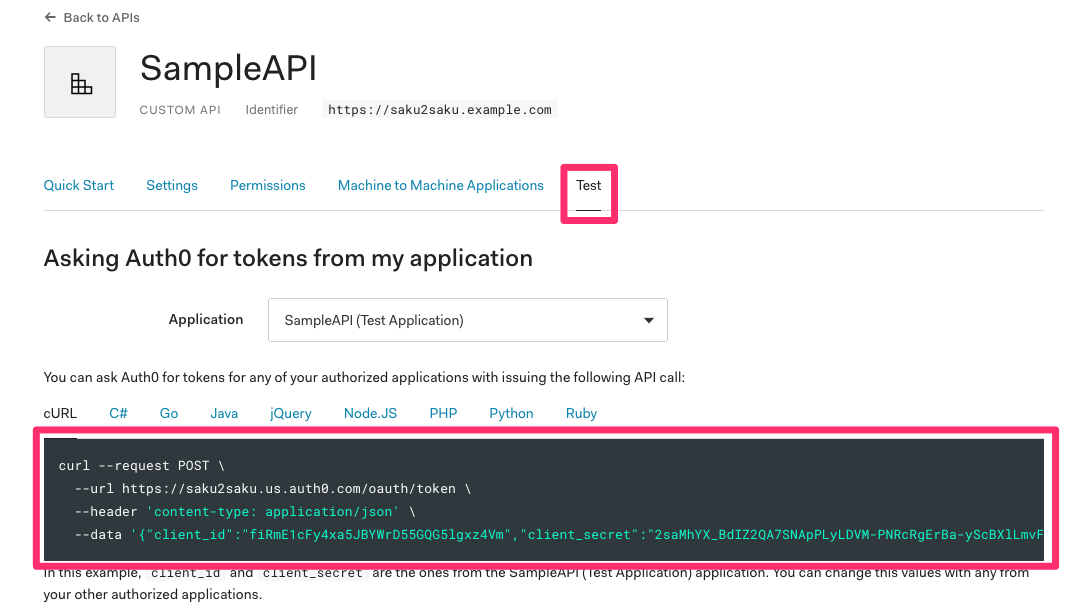Click the content-type header line in code
This screenshot has width=1073, height=614.
click(245, 511)
